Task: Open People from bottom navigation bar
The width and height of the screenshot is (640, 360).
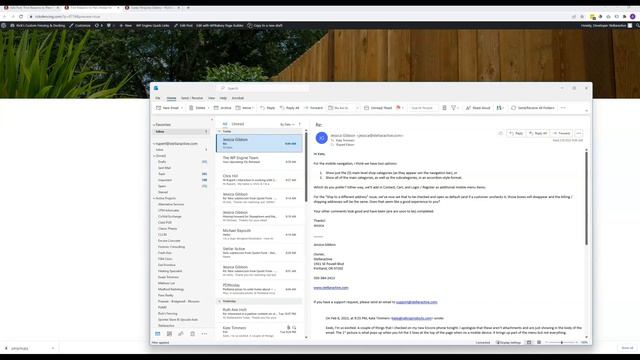Action: click(x=181, y=333)
